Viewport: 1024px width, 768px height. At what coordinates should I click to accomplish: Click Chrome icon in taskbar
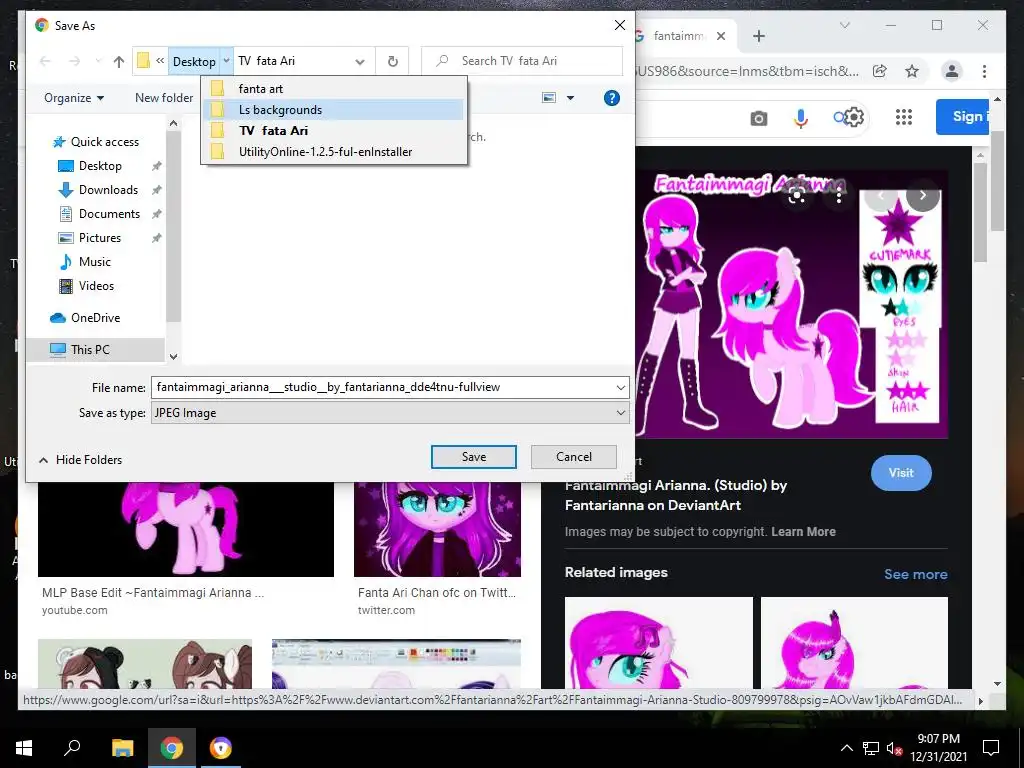pyautogui.click(x=171, y=748)
